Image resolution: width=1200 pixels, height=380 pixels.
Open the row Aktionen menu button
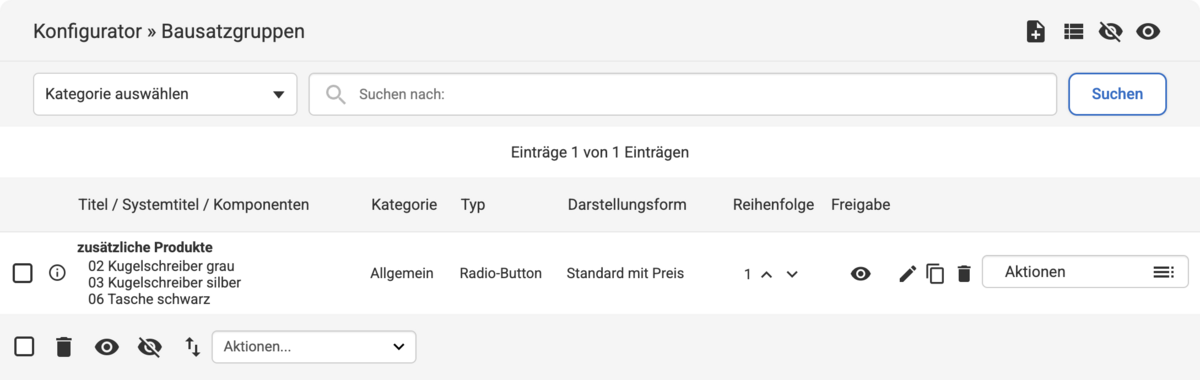1085,272
